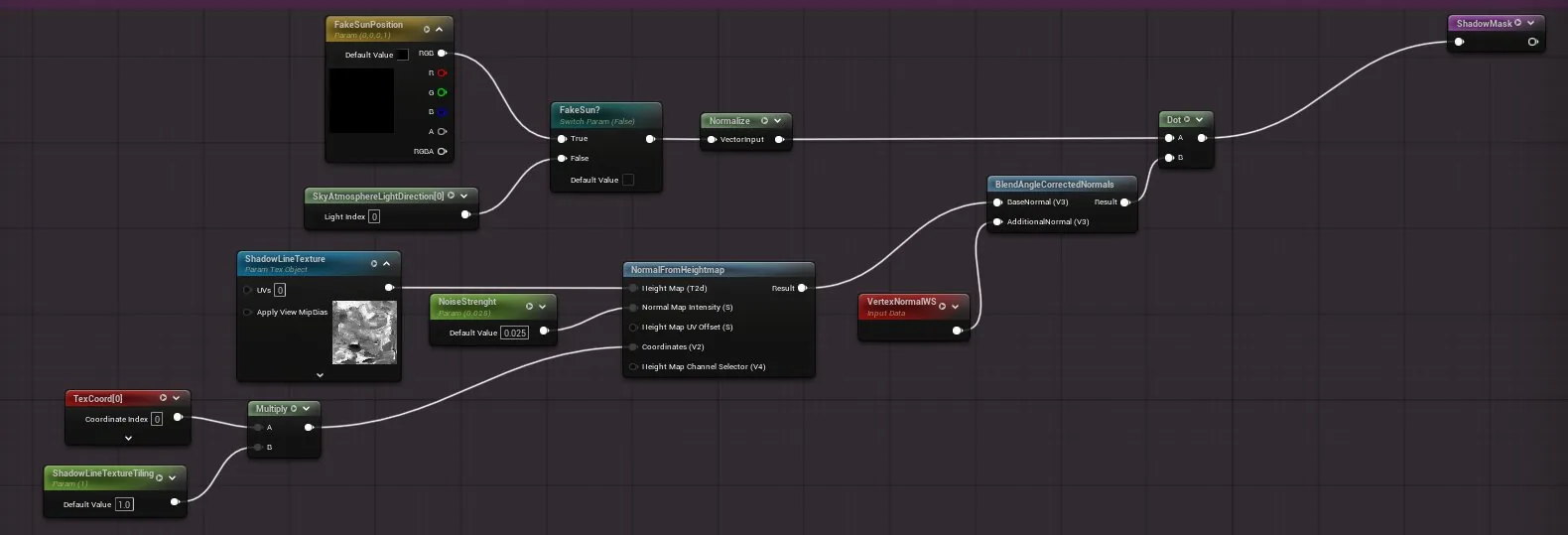Click the Result output pin of NormalFromHeightmap
The width and height of the screenshot is (1568, 535).
802,288
